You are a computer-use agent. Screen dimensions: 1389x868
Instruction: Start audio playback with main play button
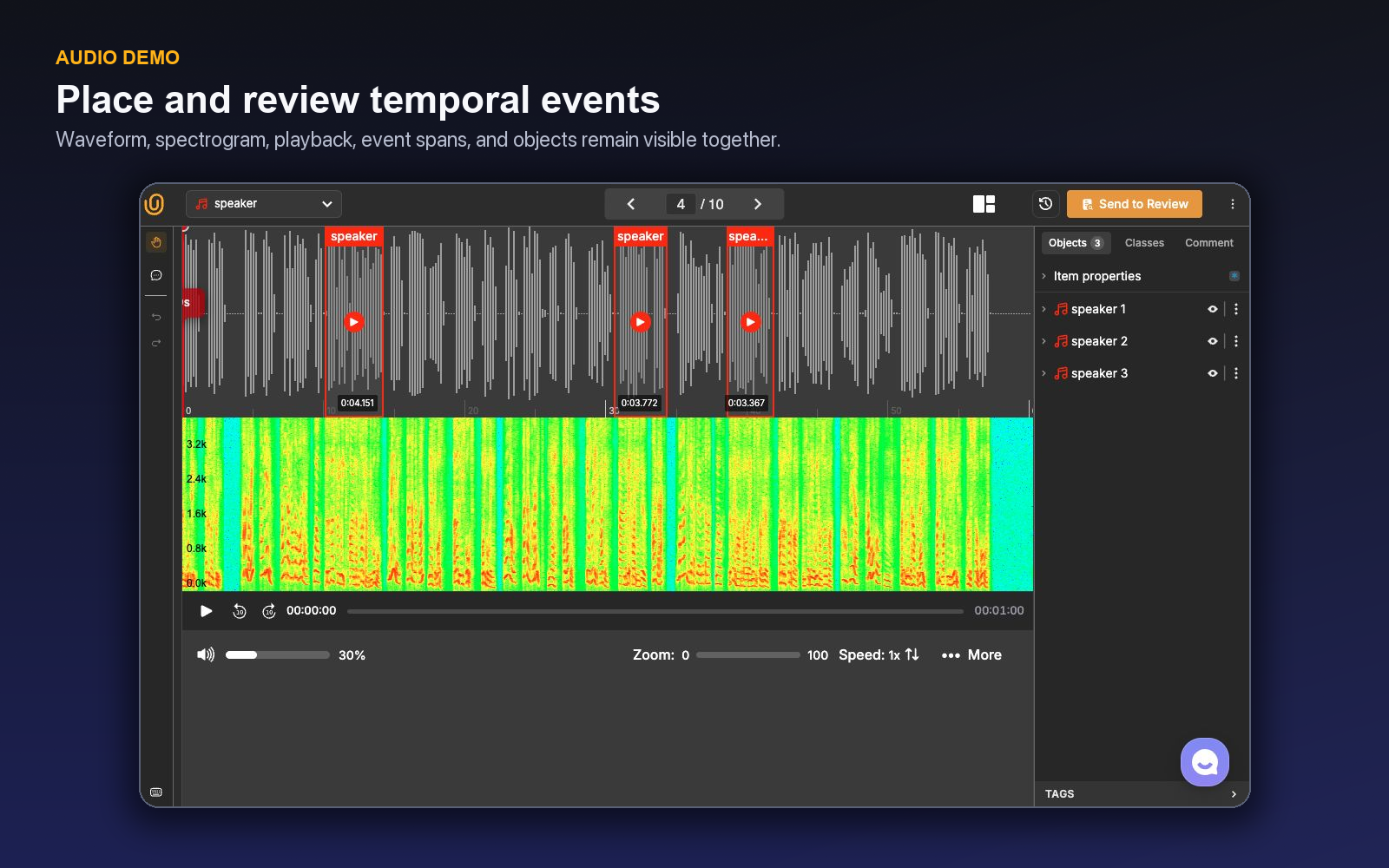[206, 611]
